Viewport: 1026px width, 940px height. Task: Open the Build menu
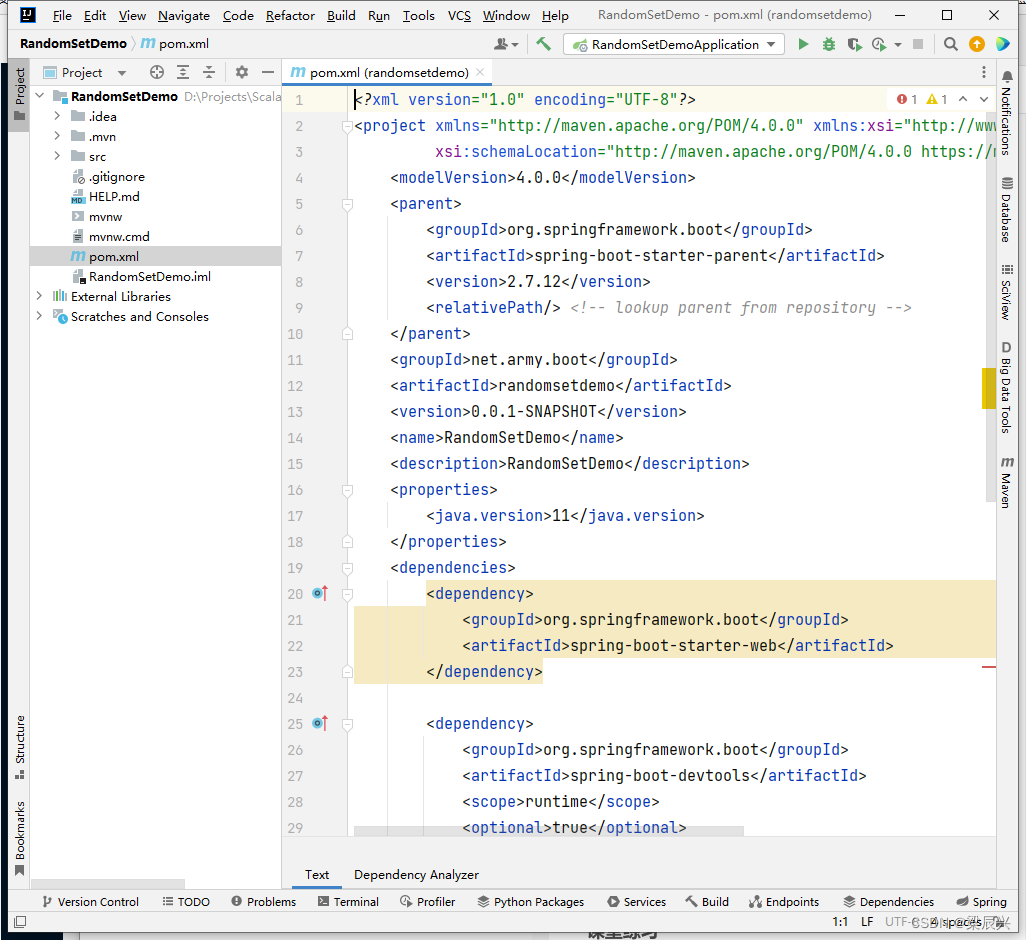(x=341, y=15)
